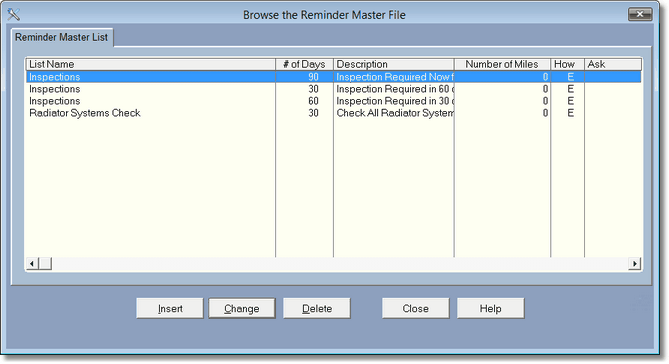The image size is (669, 364).
Task: Click the miles value in Radiator Systems Check row
Action: click(545, 113)
